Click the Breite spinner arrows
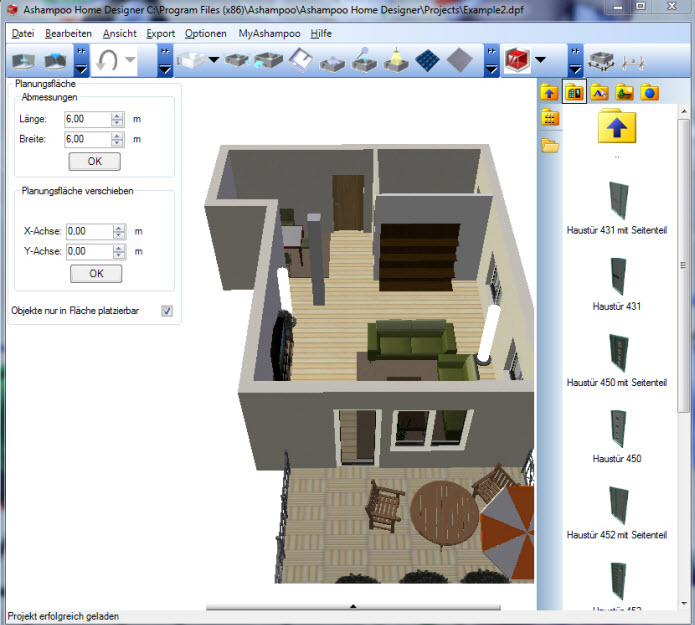The width and height of the screenshot is (695, 625). [117, 139]
